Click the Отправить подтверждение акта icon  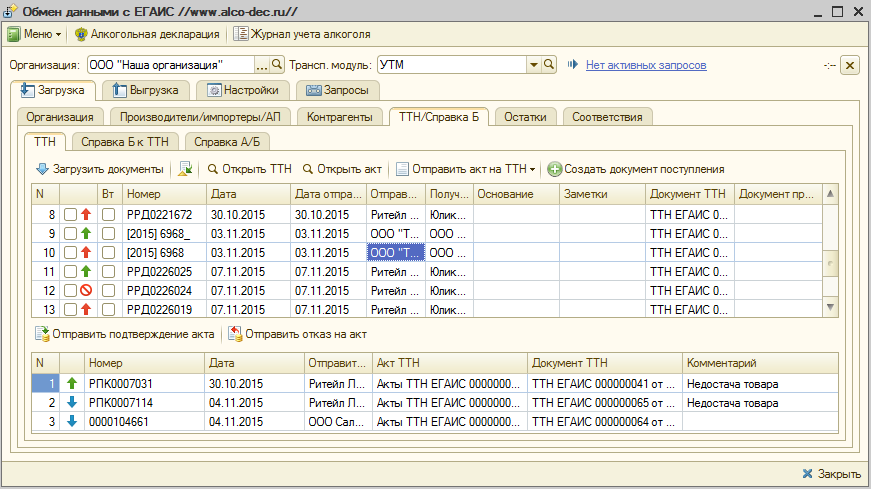(x=42, y=334)
